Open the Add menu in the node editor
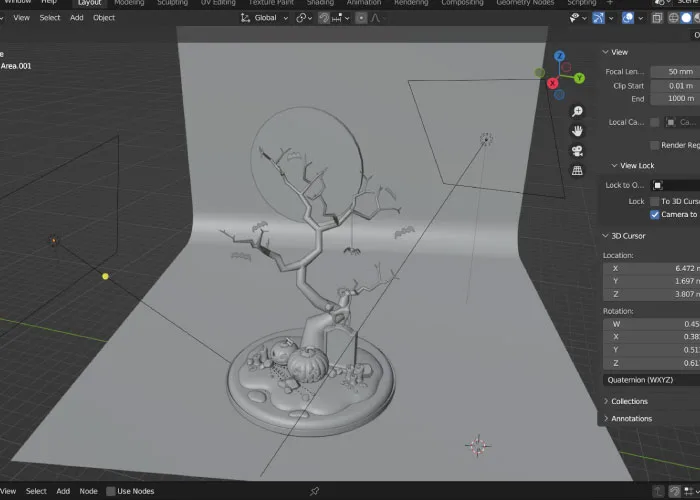The height and width of the screenshot is (500, 700). pyautogui.click(x=63, y=491)
